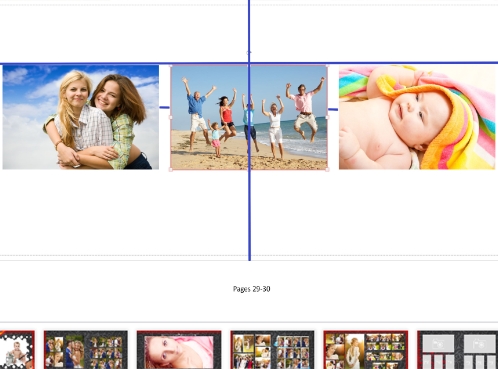Choose the layout with woman in pink
The height and width of the screenshot is (369, 498).
click(179, 350)
